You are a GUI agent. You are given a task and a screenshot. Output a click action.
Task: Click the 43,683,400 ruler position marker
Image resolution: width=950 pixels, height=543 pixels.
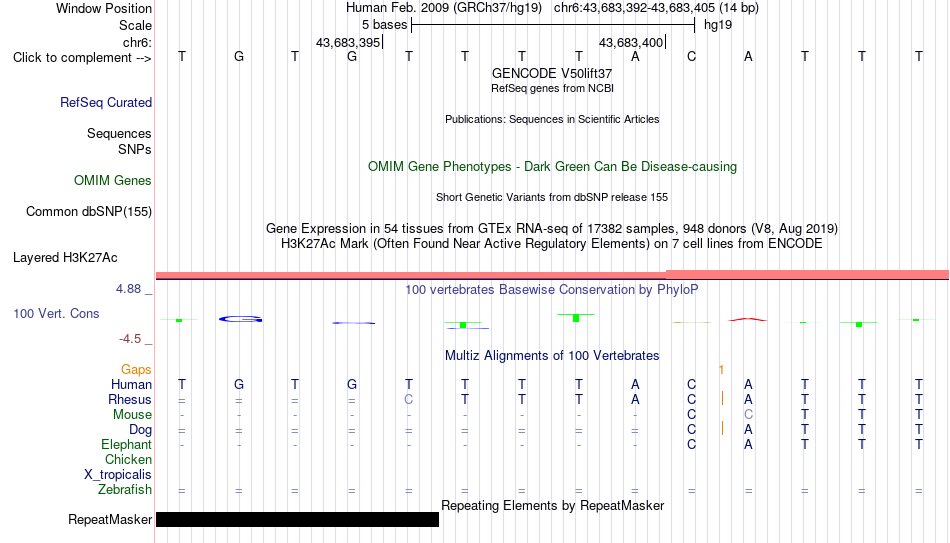coord(631,42)
